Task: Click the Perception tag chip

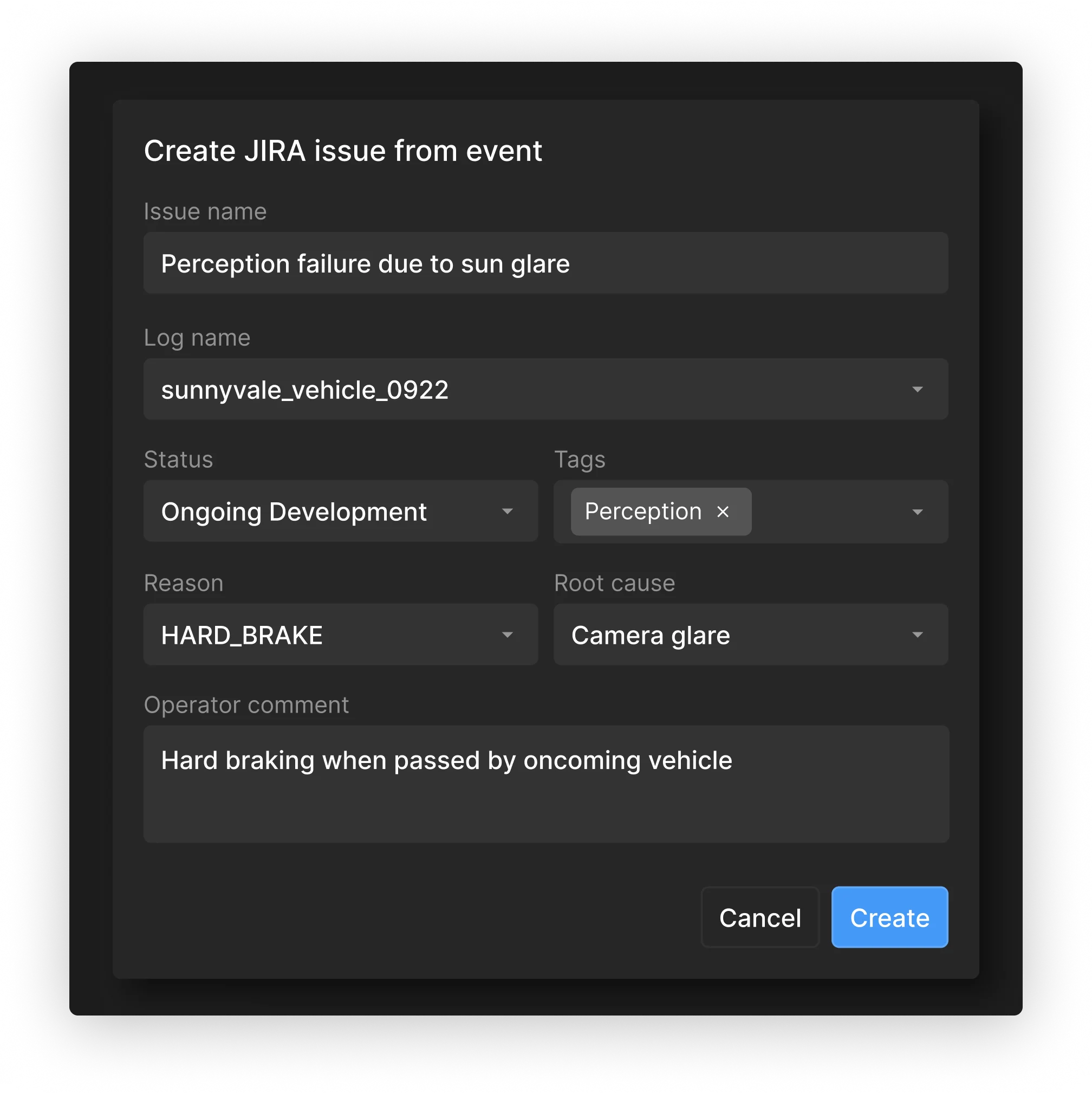Action: pyautogui.click(x=645, y=512)
